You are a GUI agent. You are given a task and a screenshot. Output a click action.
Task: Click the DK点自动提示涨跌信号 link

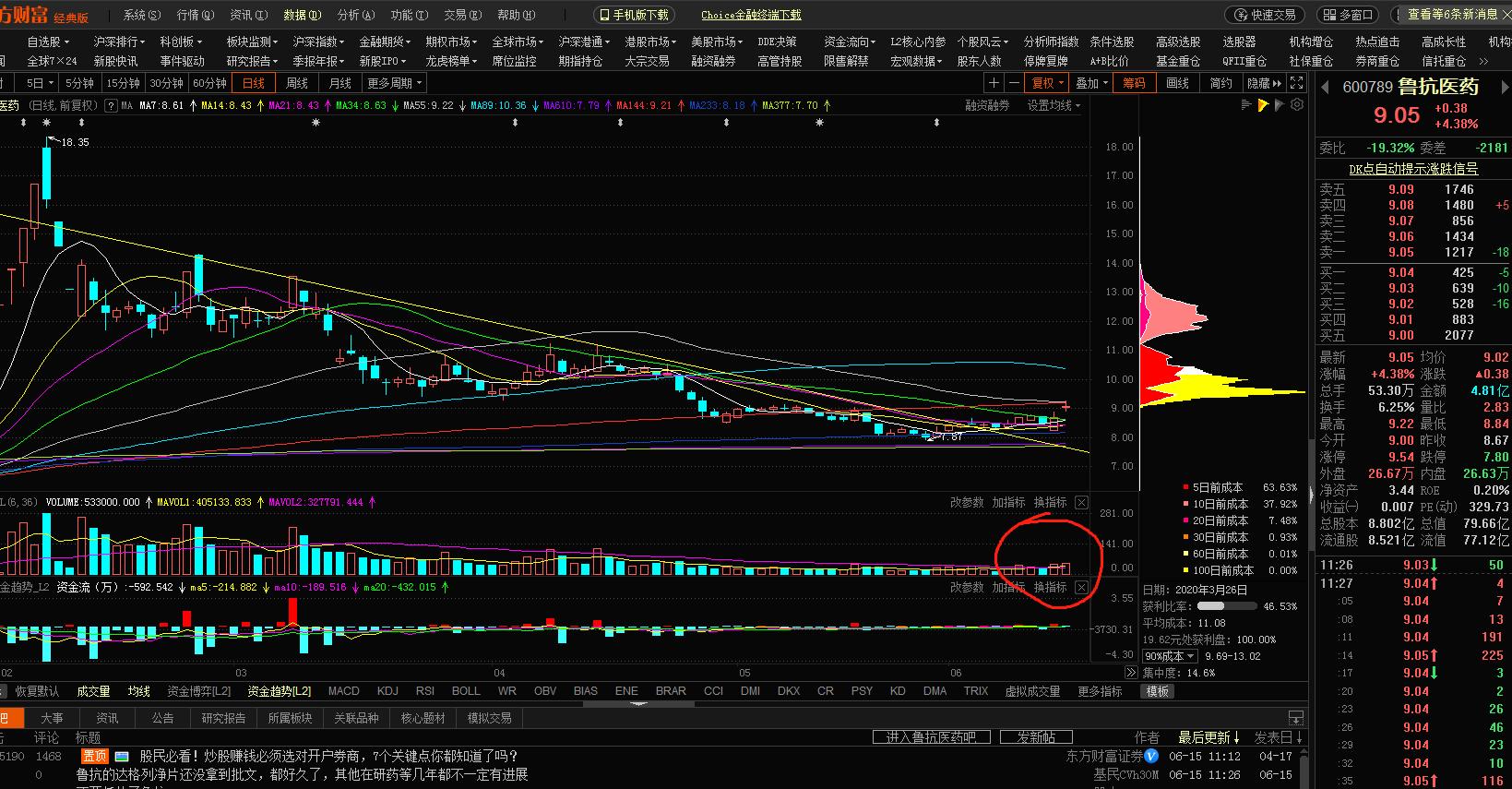click(x=1413, y=169)
